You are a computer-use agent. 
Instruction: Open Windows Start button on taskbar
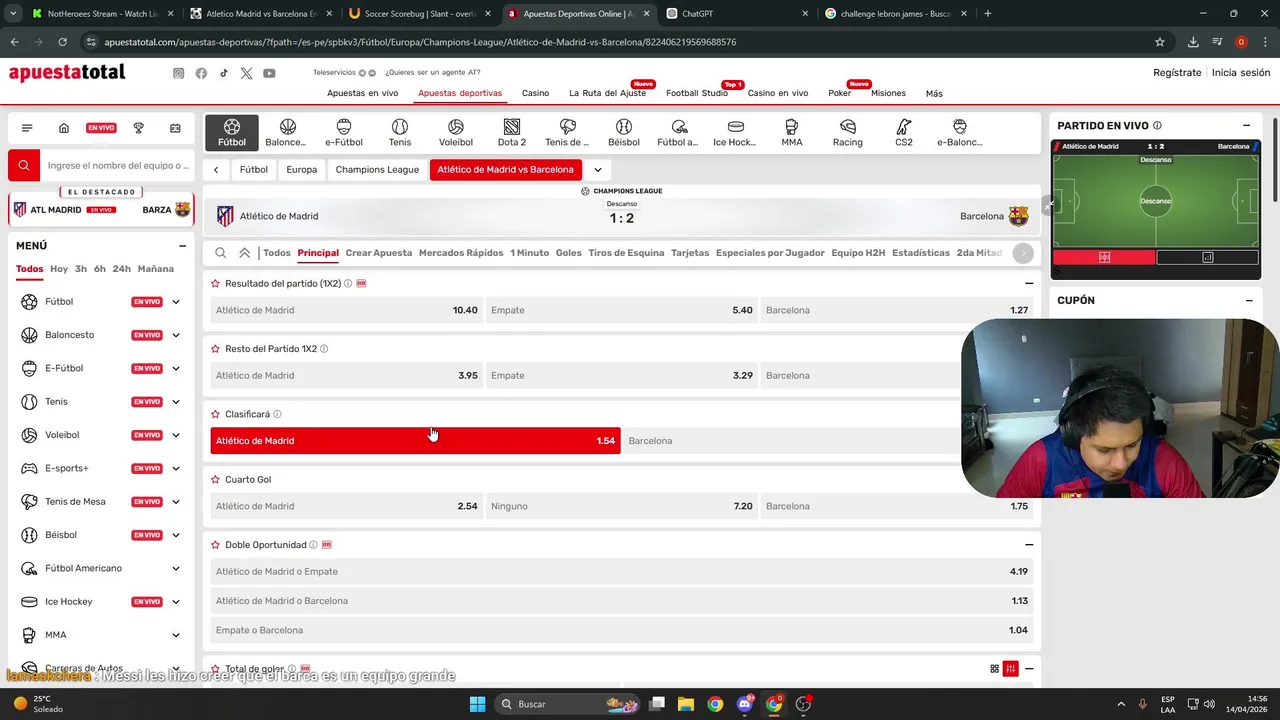[x=477, y=704]
